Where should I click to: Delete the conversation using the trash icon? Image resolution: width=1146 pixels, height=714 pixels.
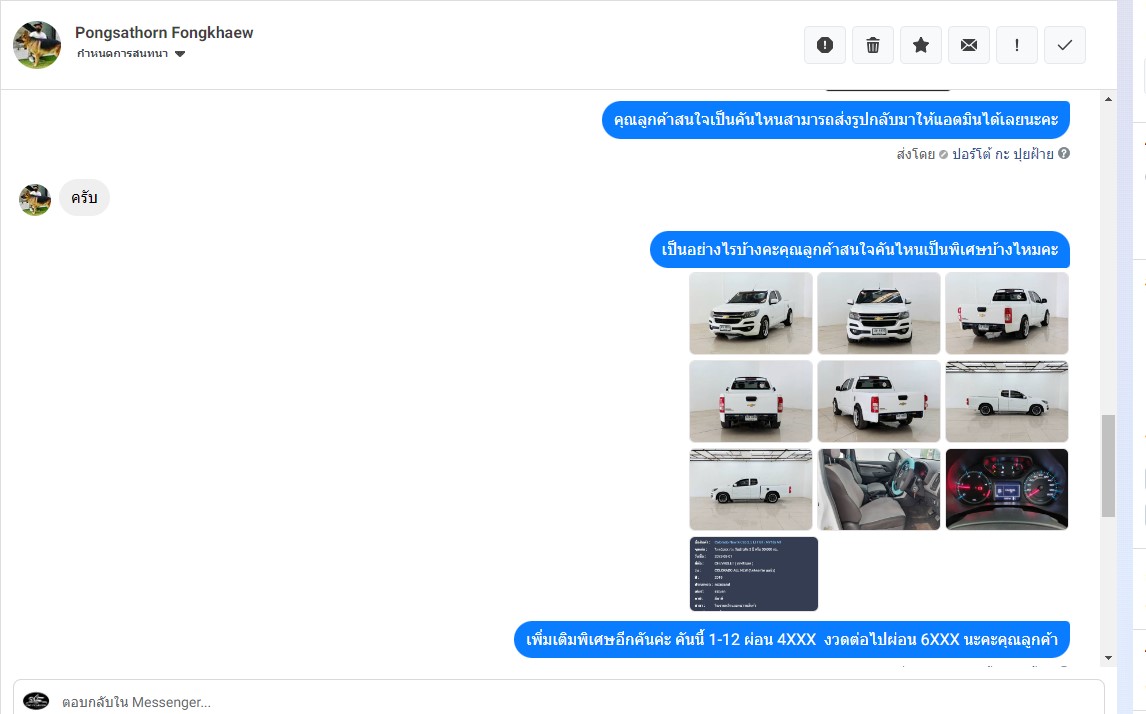click(873, 45)
